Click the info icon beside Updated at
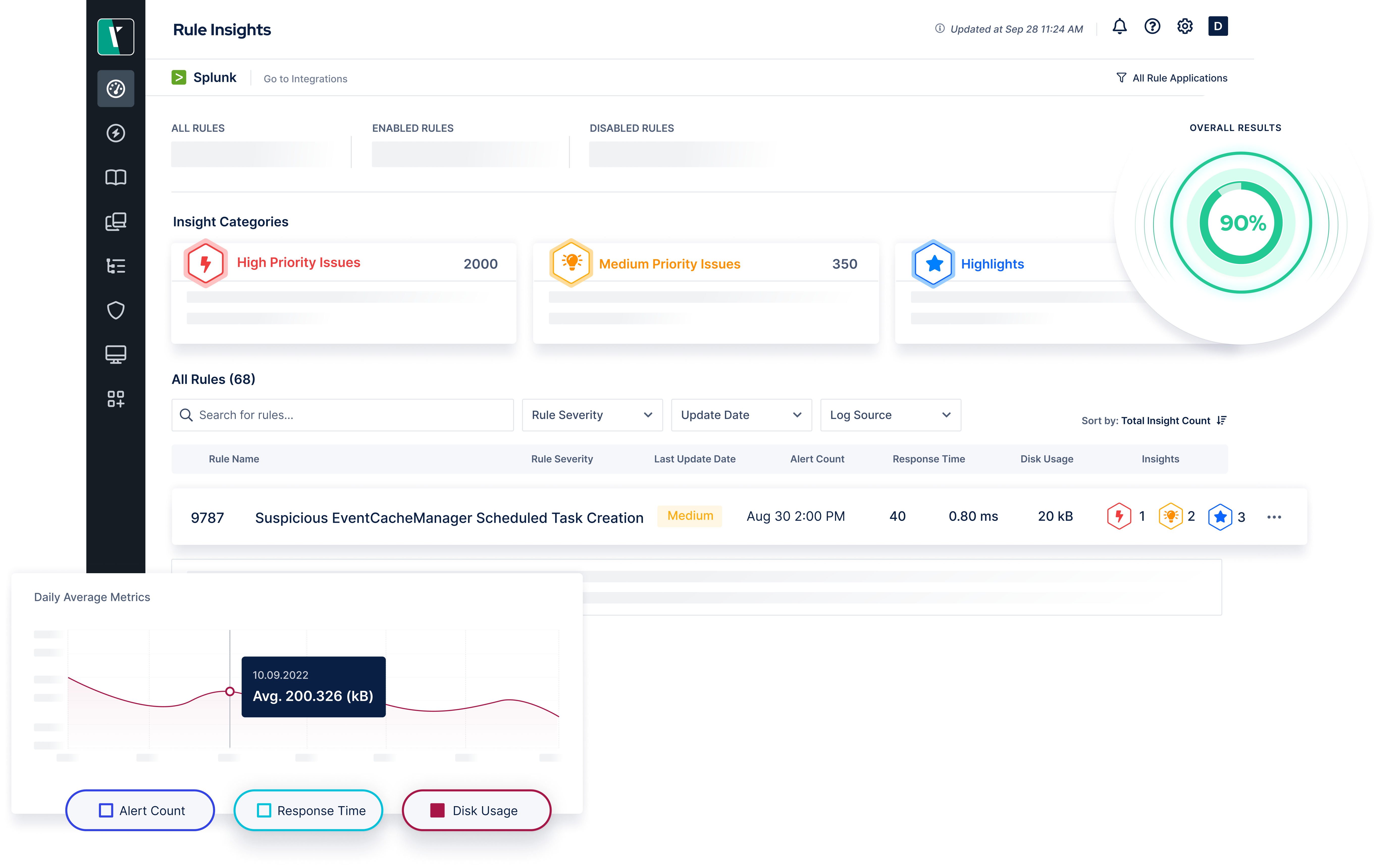 click(x=940, y=29)
